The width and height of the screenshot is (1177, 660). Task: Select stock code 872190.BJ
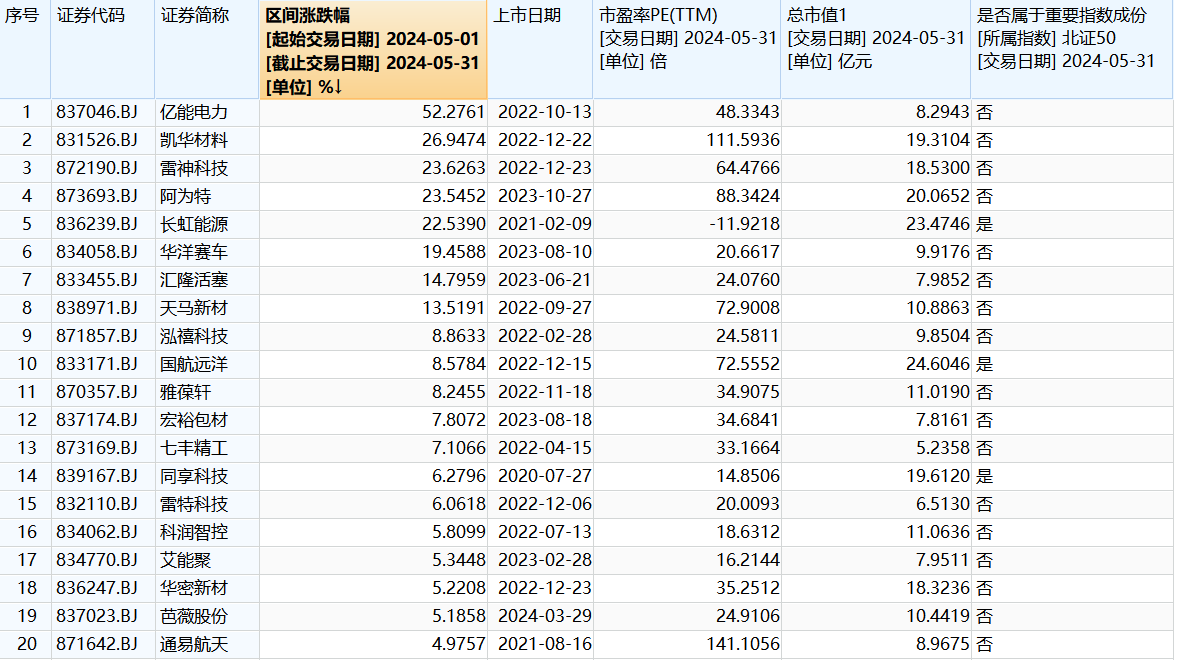click(x=97, y=168)
